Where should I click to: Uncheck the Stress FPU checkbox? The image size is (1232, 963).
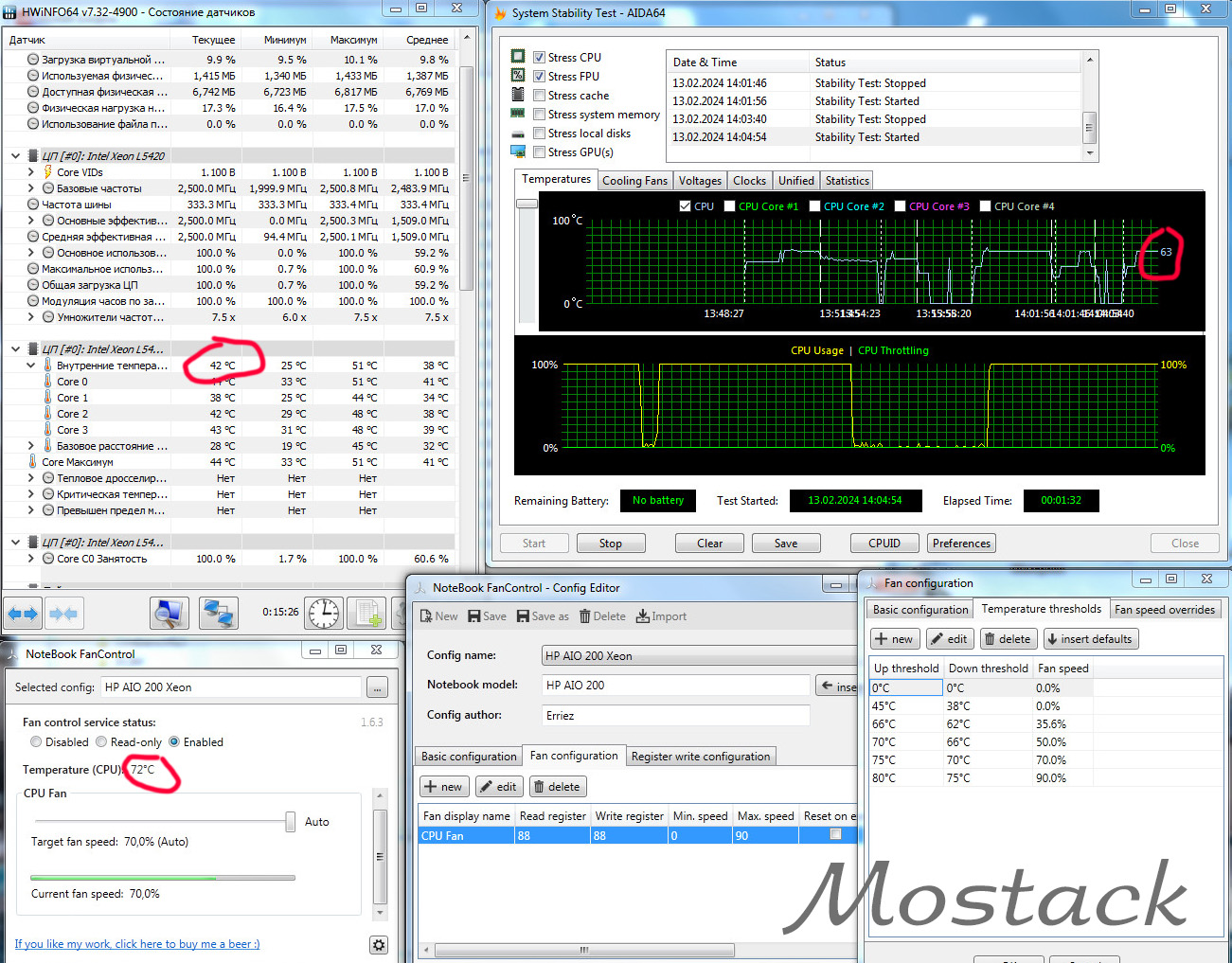[539, 77]
